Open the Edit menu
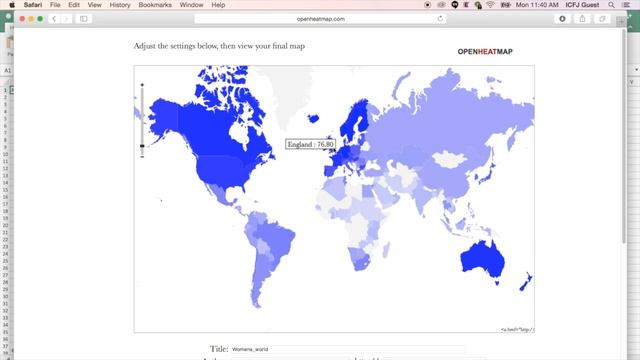The image size is (640, 360). pos(74,5)
